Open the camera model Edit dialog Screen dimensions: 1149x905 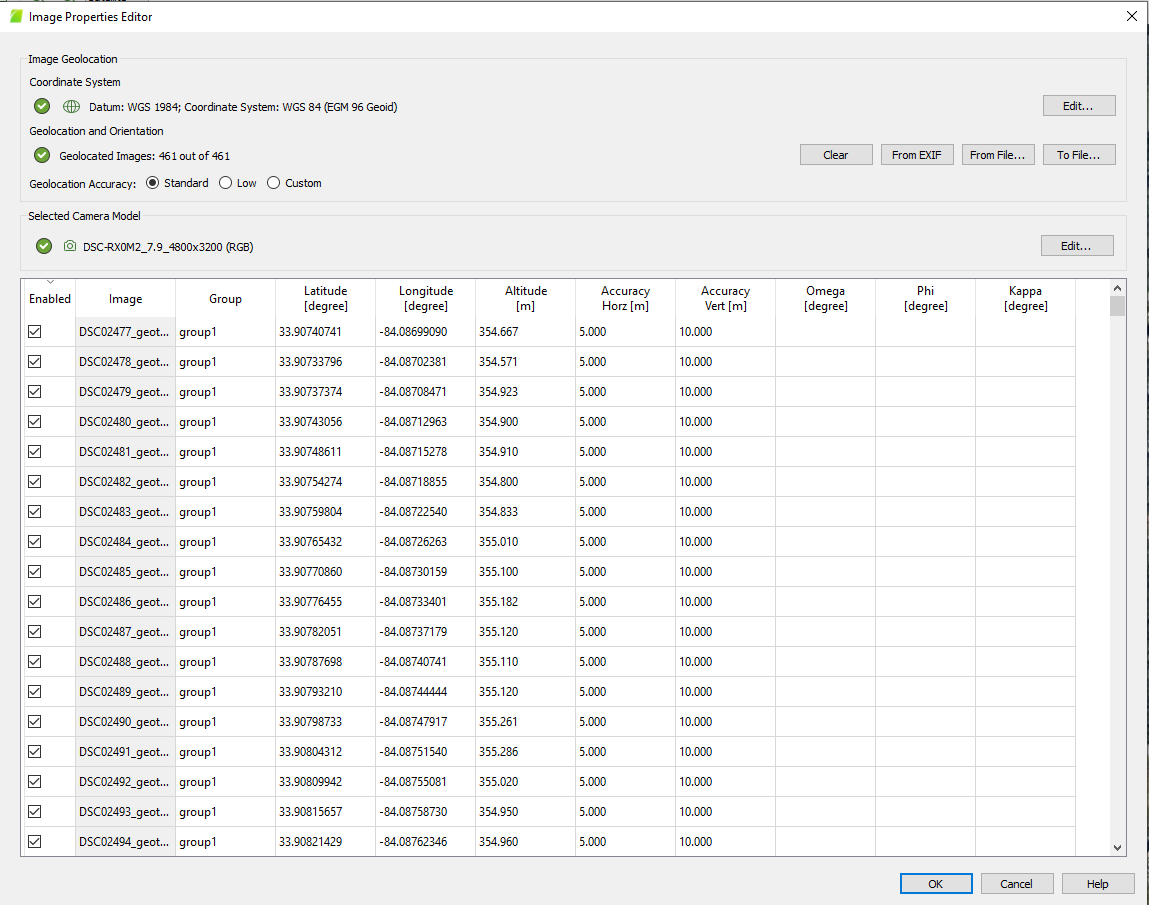tap(1077, 245)
